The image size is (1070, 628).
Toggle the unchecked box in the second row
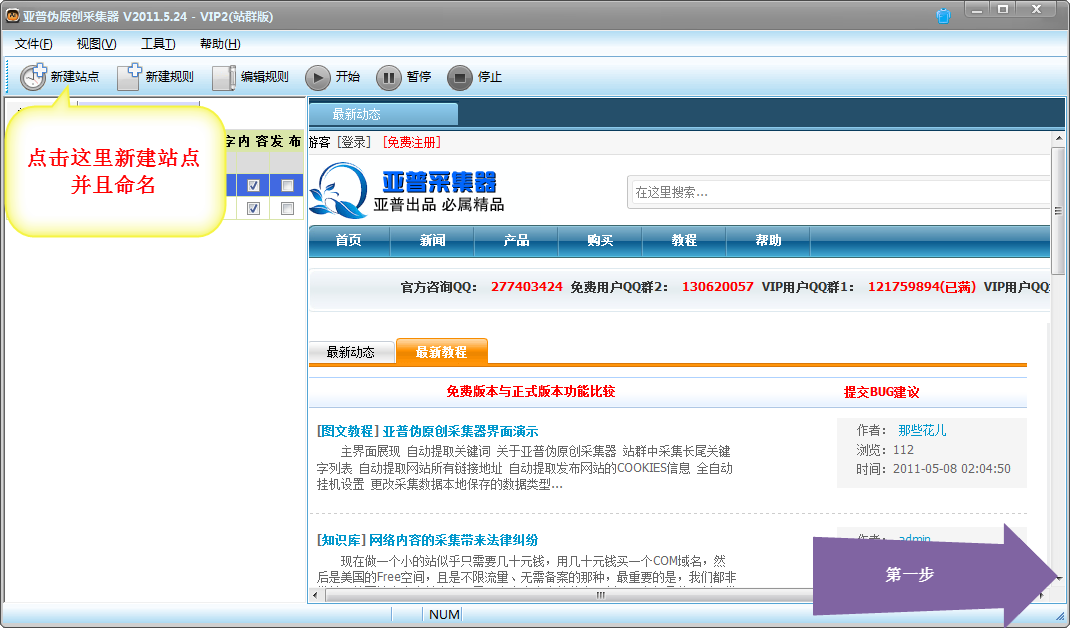(x=287, y=208)
